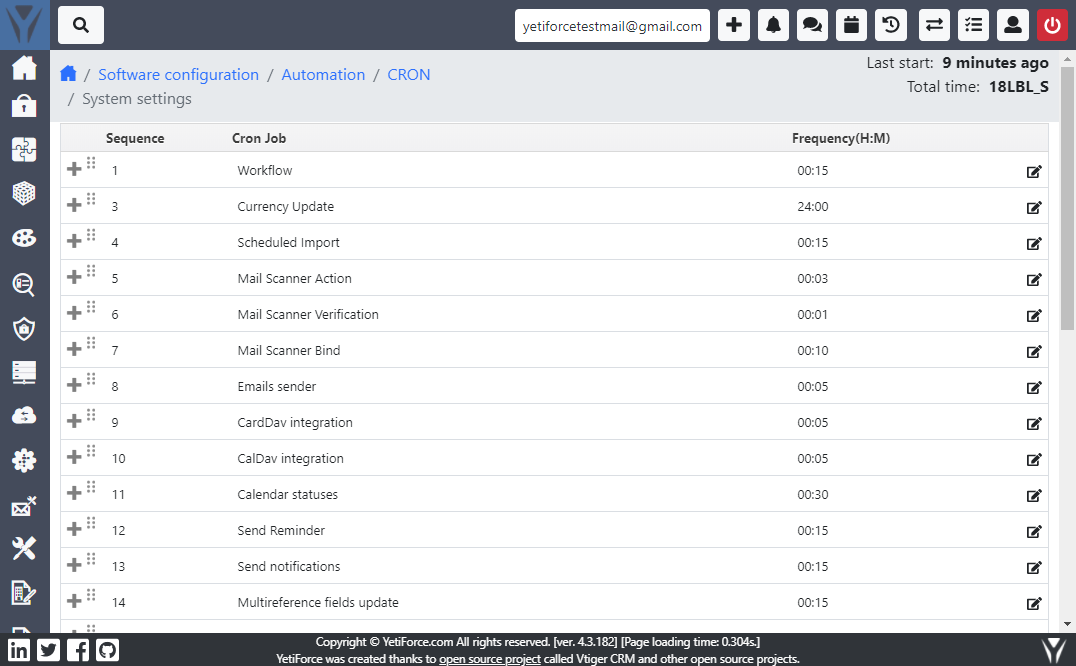The width and height of the screenshot is (1076, 666).
Task: Edit the Multireference fields update cron job
Action: (x=1034, y=604)
